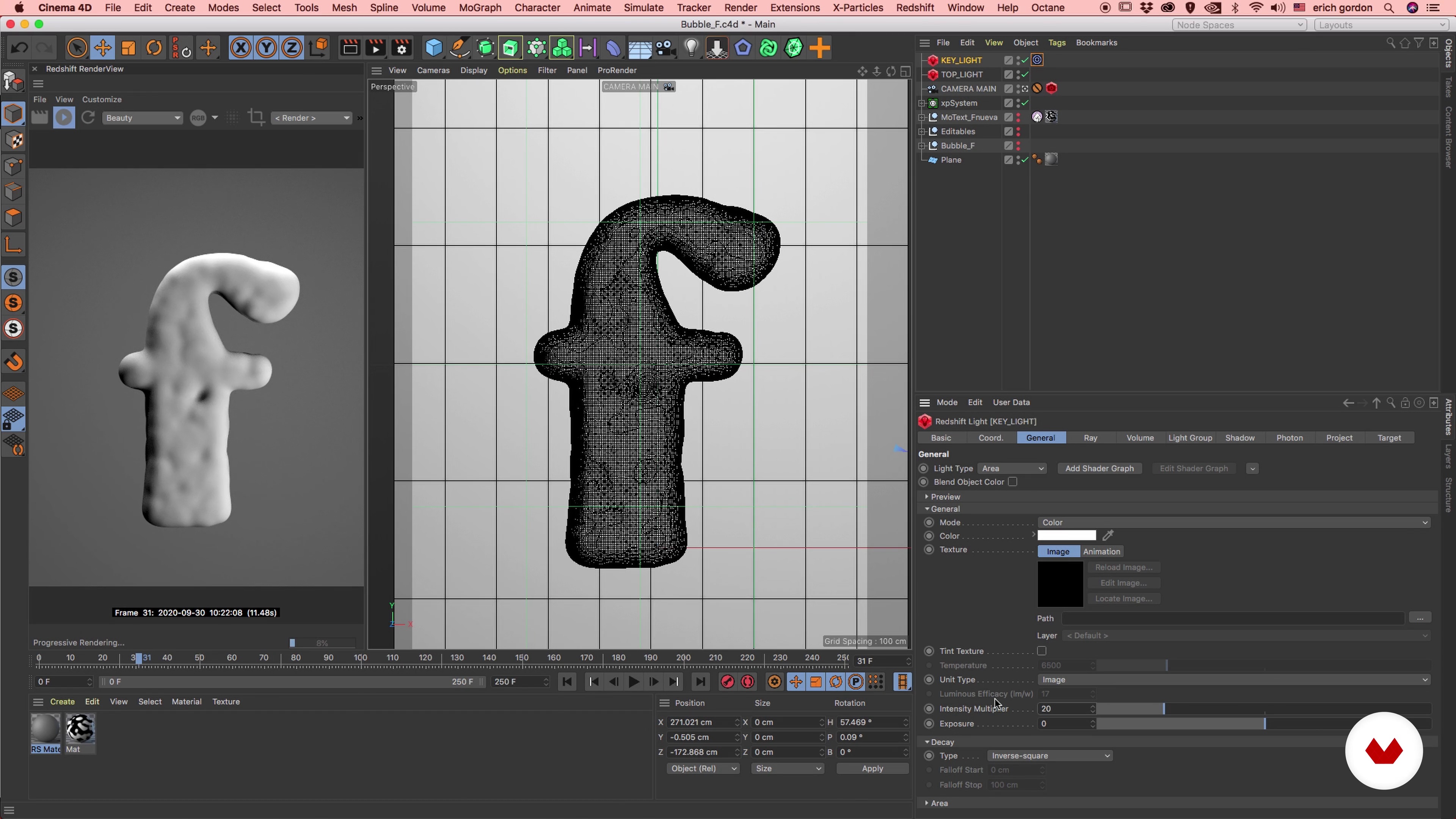Open the Ray tab in Attributes

pyautogui.click(x=1090, y=438)
